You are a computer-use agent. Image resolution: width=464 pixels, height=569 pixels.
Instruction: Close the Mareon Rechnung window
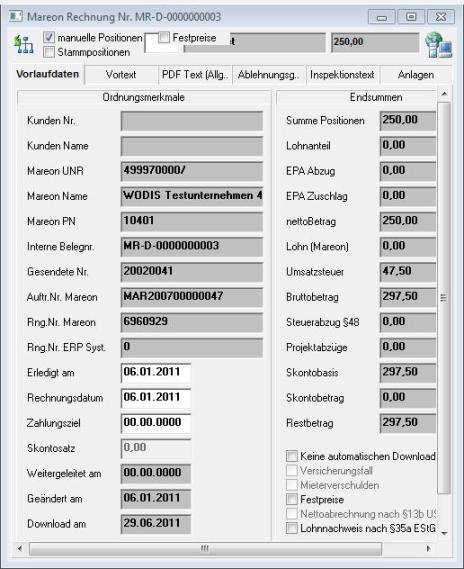click(x=441, y=17)
